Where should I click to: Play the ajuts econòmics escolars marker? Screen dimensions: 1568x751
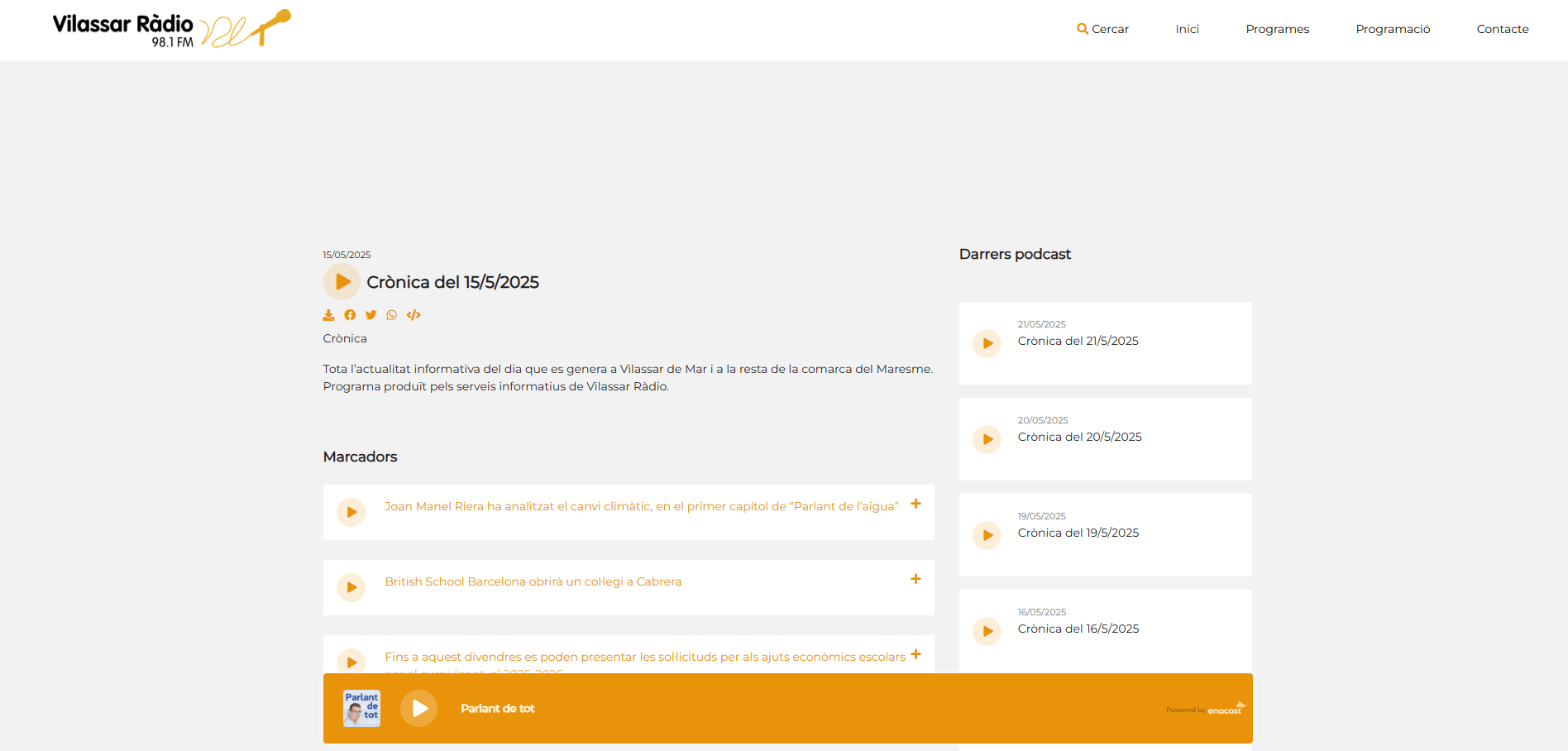click(x=351, y=662)
